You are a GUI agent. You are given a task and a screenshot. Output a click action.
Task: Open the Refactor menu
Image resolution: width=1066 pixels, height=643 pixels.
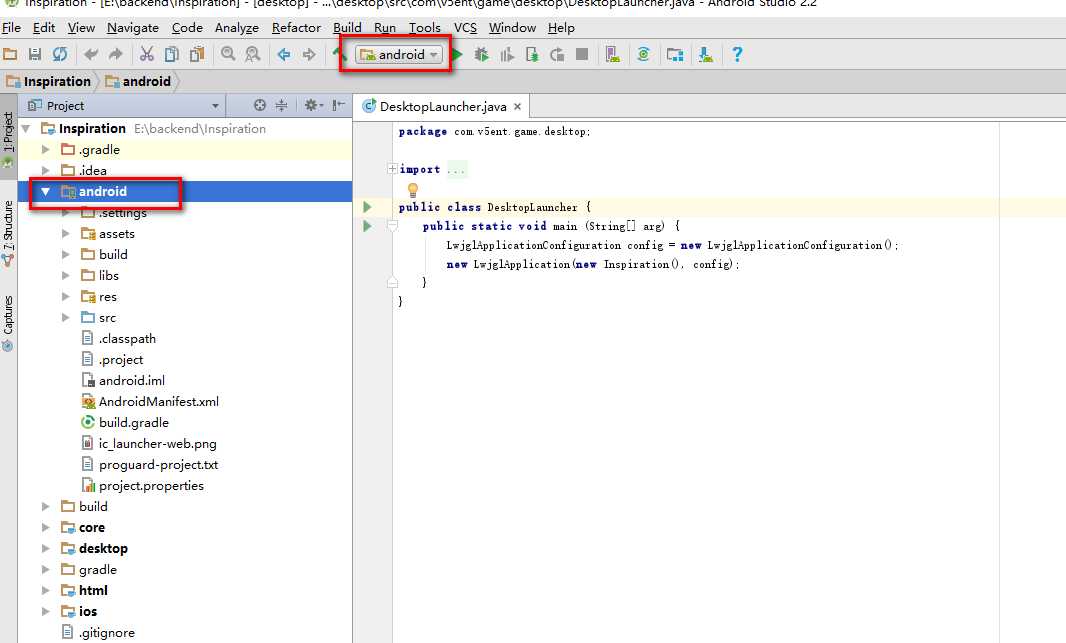click(296, 28)
